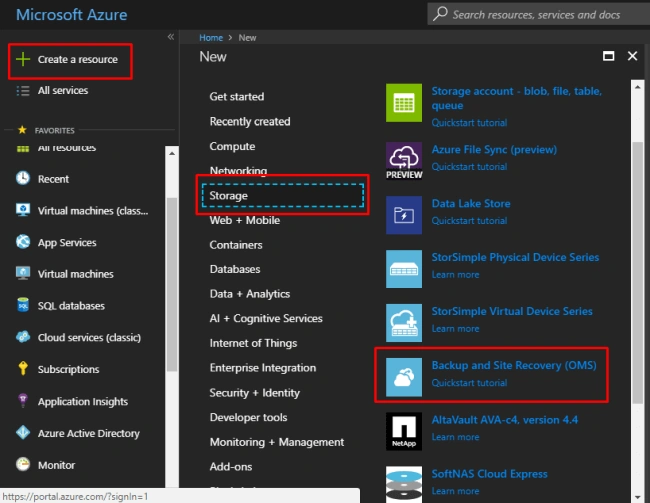Open the All services list icon

point(23,90)
